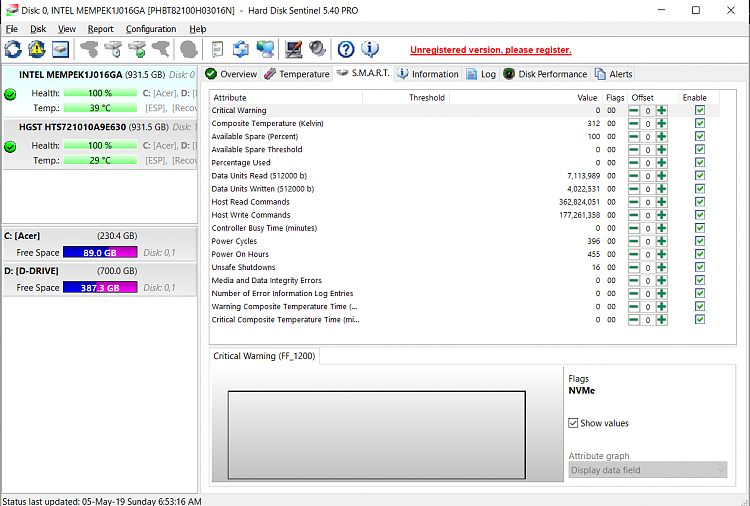
Task: Click the refresh disk status toolbar icon
Action: (13, 49)
